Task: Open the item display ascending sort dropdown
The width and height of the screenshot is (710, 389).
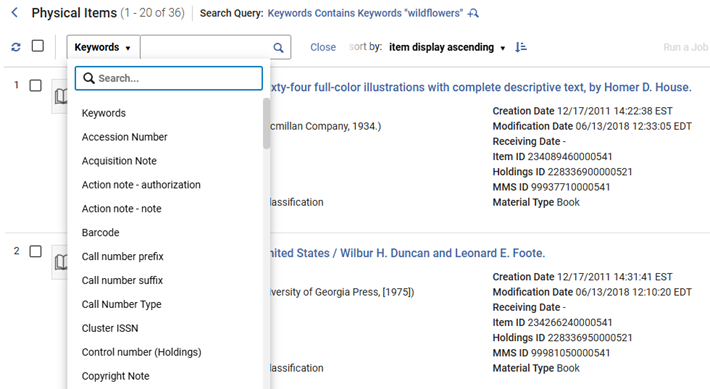Action: (447, 47)
